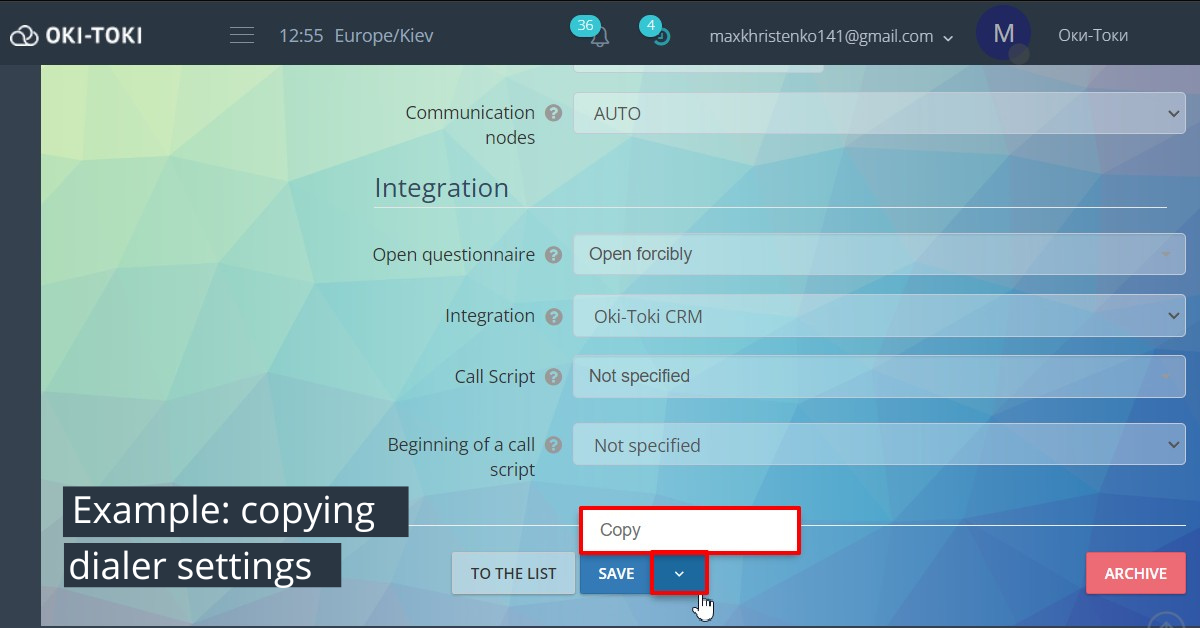The height and width of the screenshot is (628, 1200).
Task: Open the account email dropdown menu
Action: coord(831,36)
